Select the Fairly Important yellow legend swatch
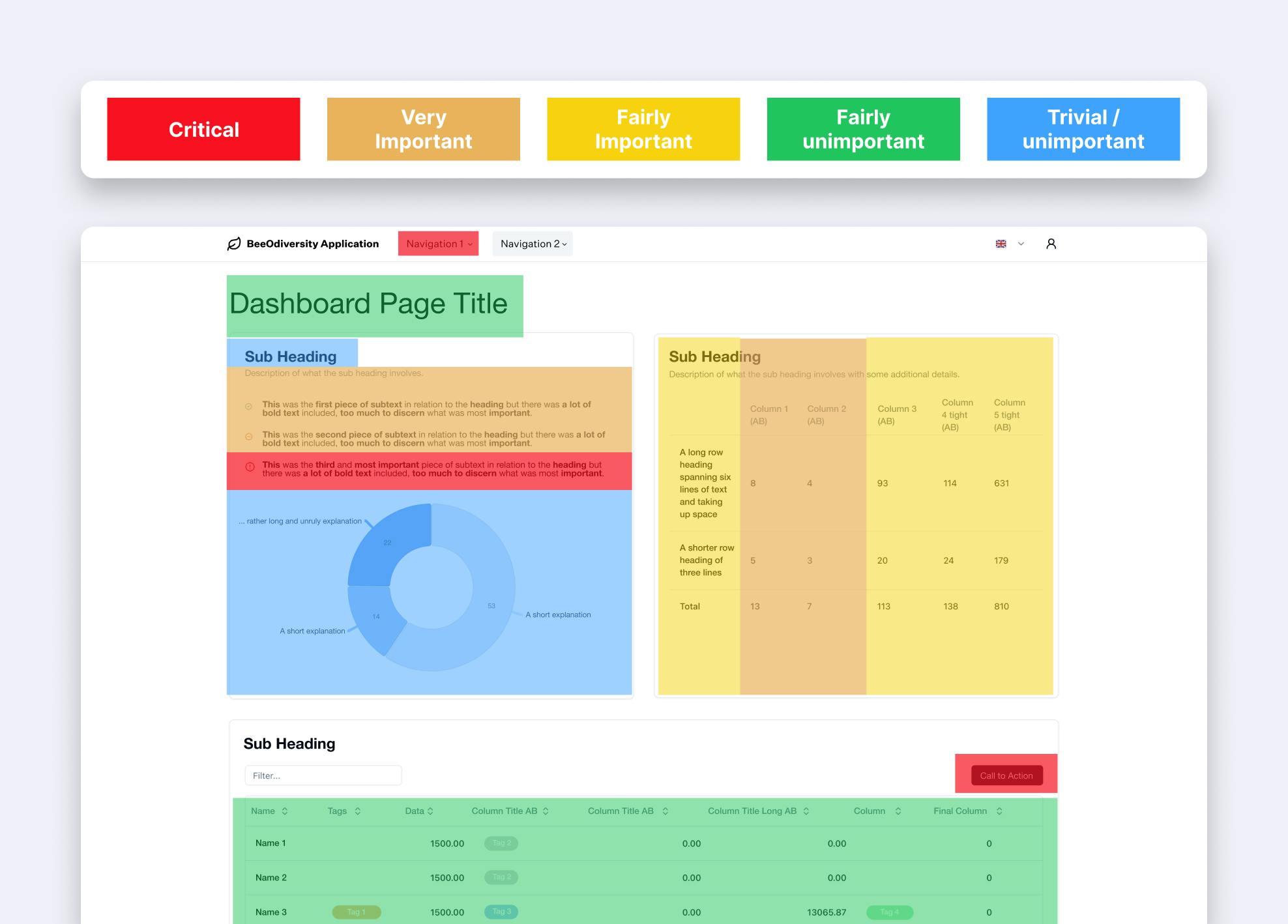The image size is (1288, 924). point(643,129)
